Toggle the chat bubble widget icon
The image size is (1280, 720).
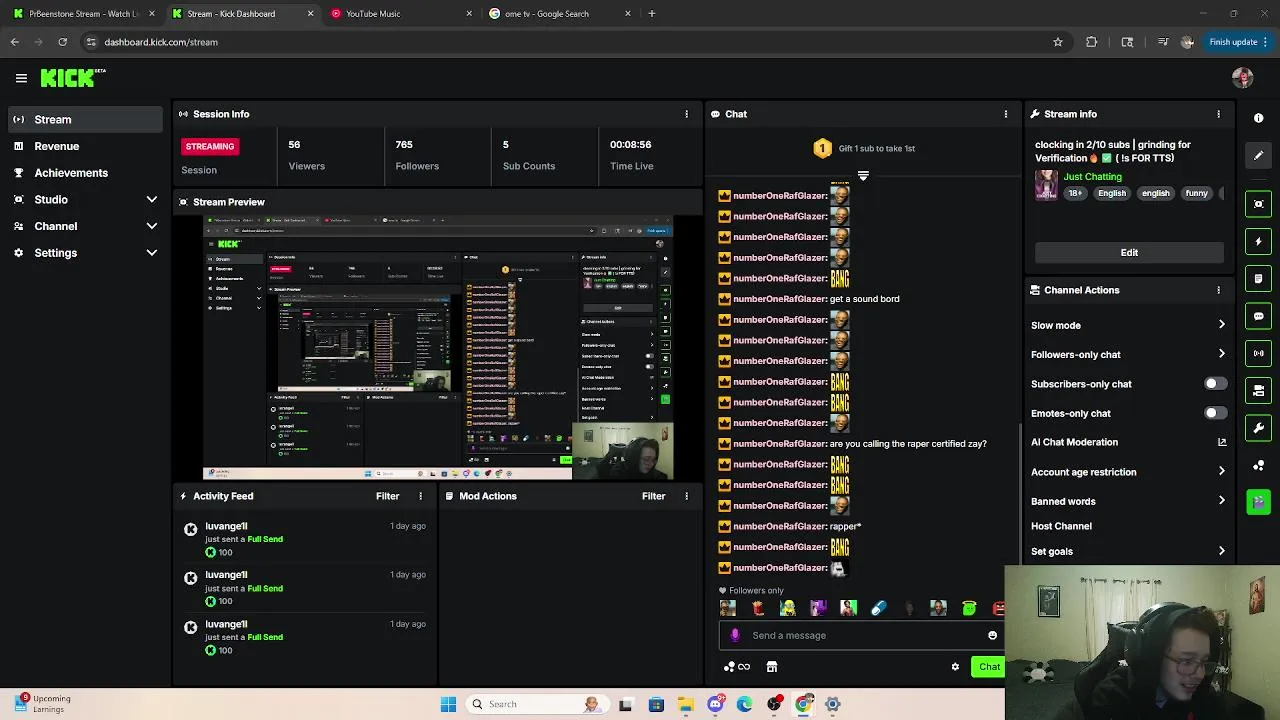pyautogui.click(x=1258, y=316)
